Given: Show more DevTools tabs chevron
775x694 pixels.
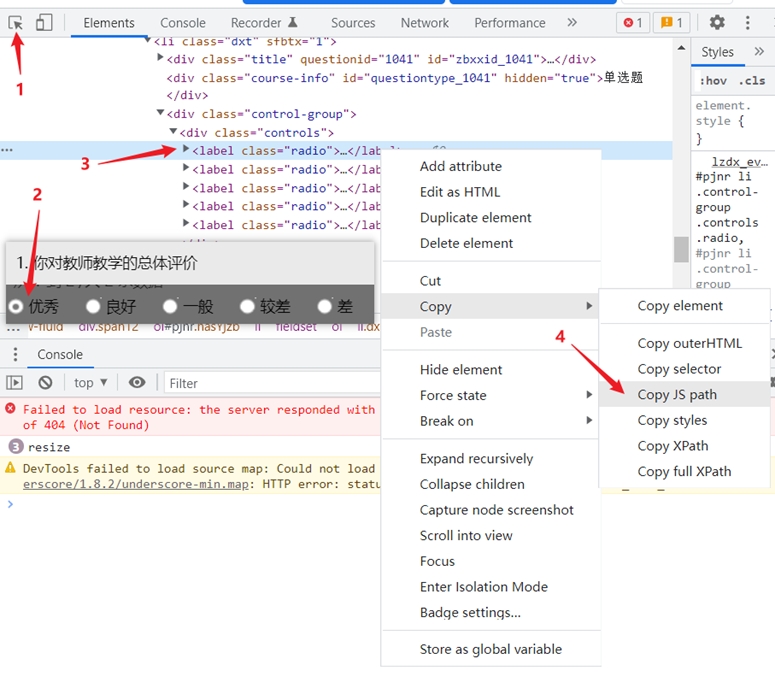Looking at the screenshot, I should [572, 22].
